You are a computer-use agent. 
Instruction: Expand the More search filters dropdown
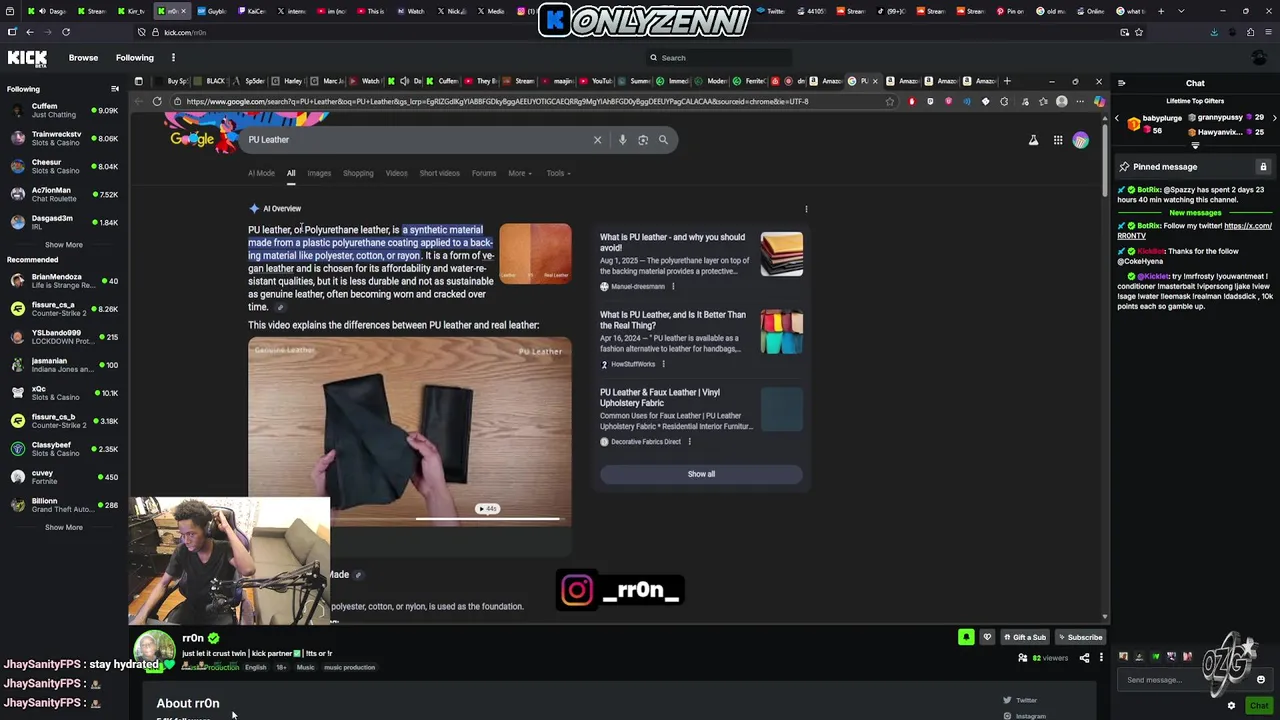[519, 173]
